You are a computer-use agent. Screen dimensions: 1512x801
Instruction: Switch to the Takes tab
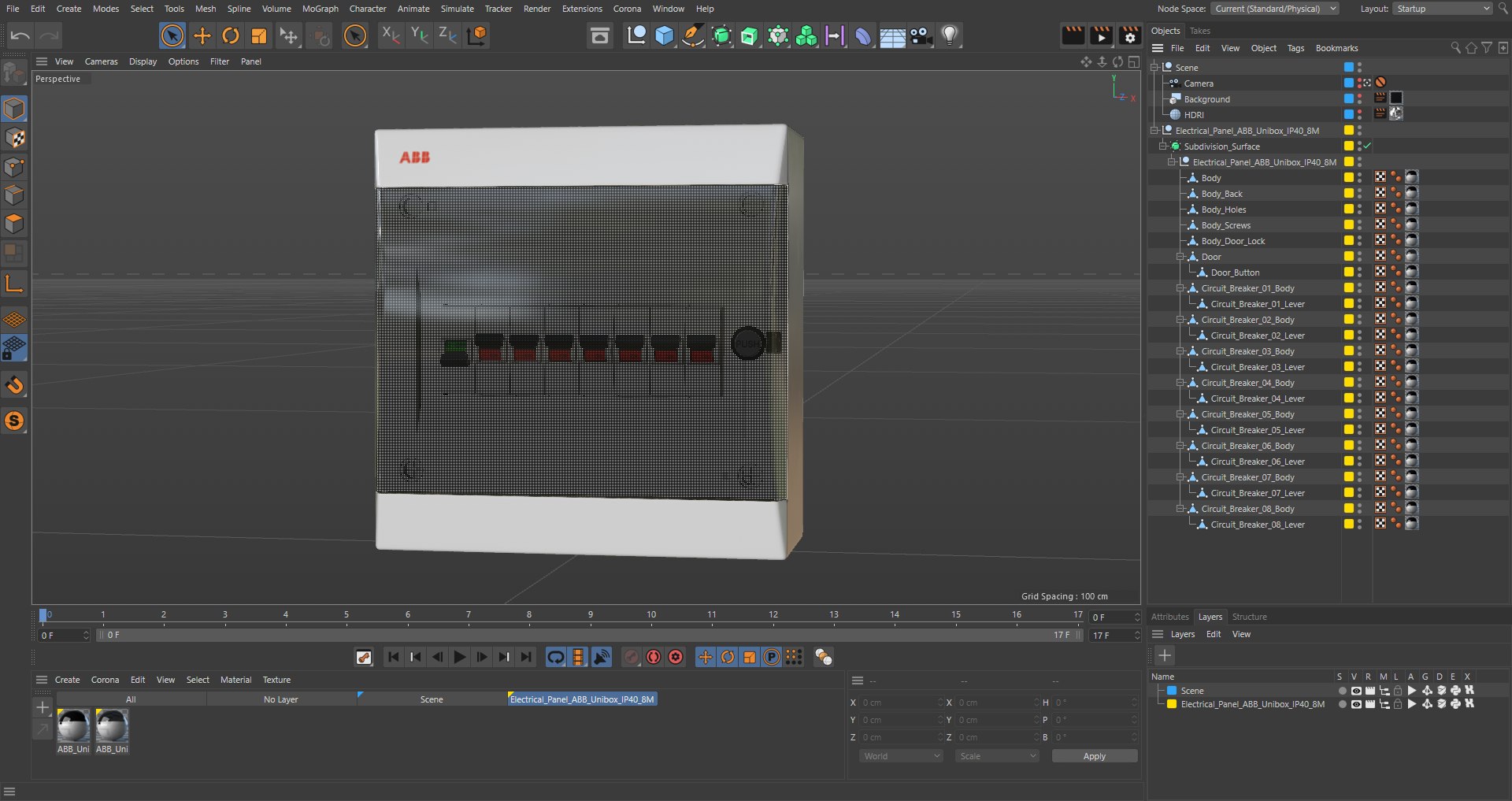coord(1199,31)
